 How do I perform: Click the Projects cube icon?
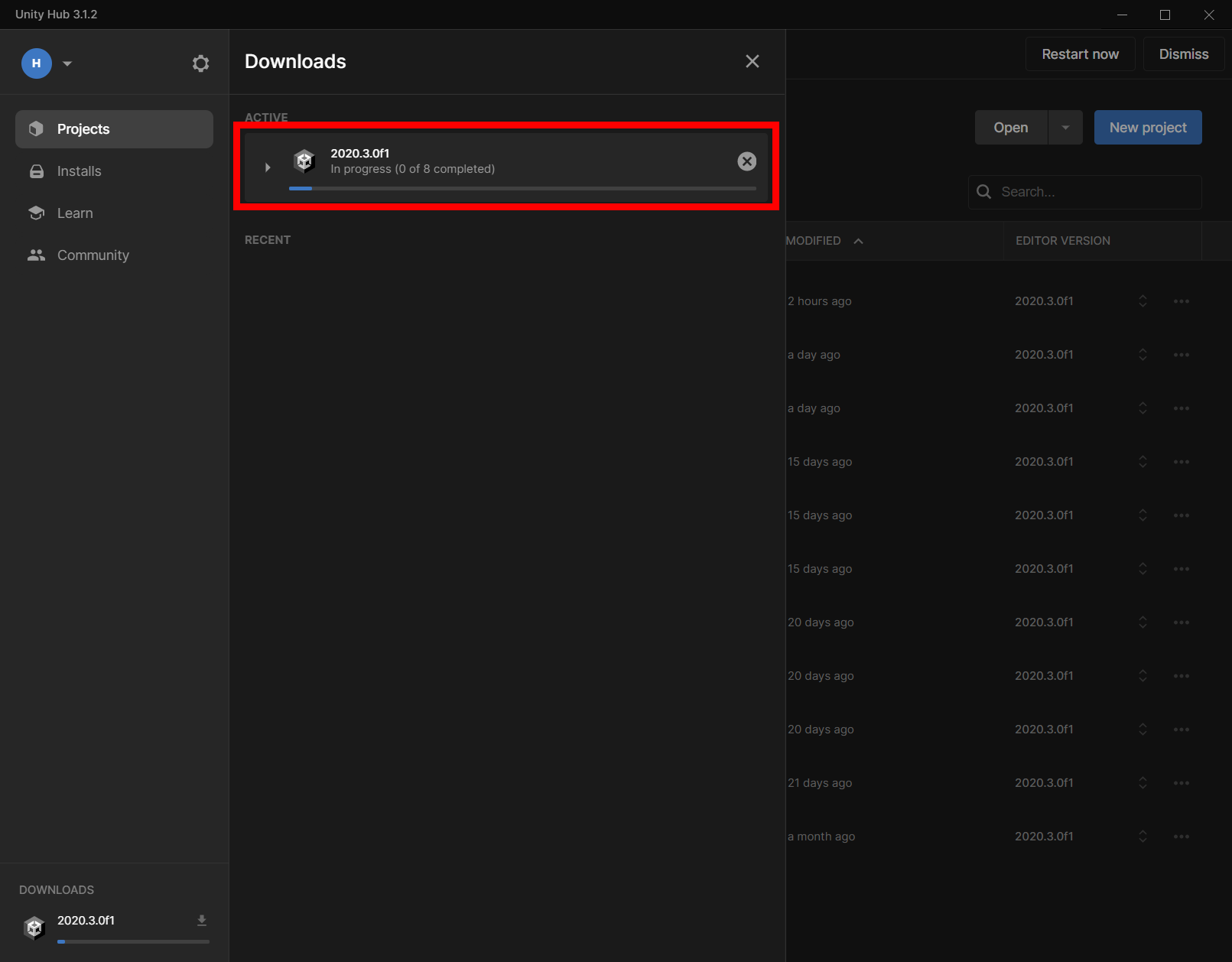(x=36, y=128)
